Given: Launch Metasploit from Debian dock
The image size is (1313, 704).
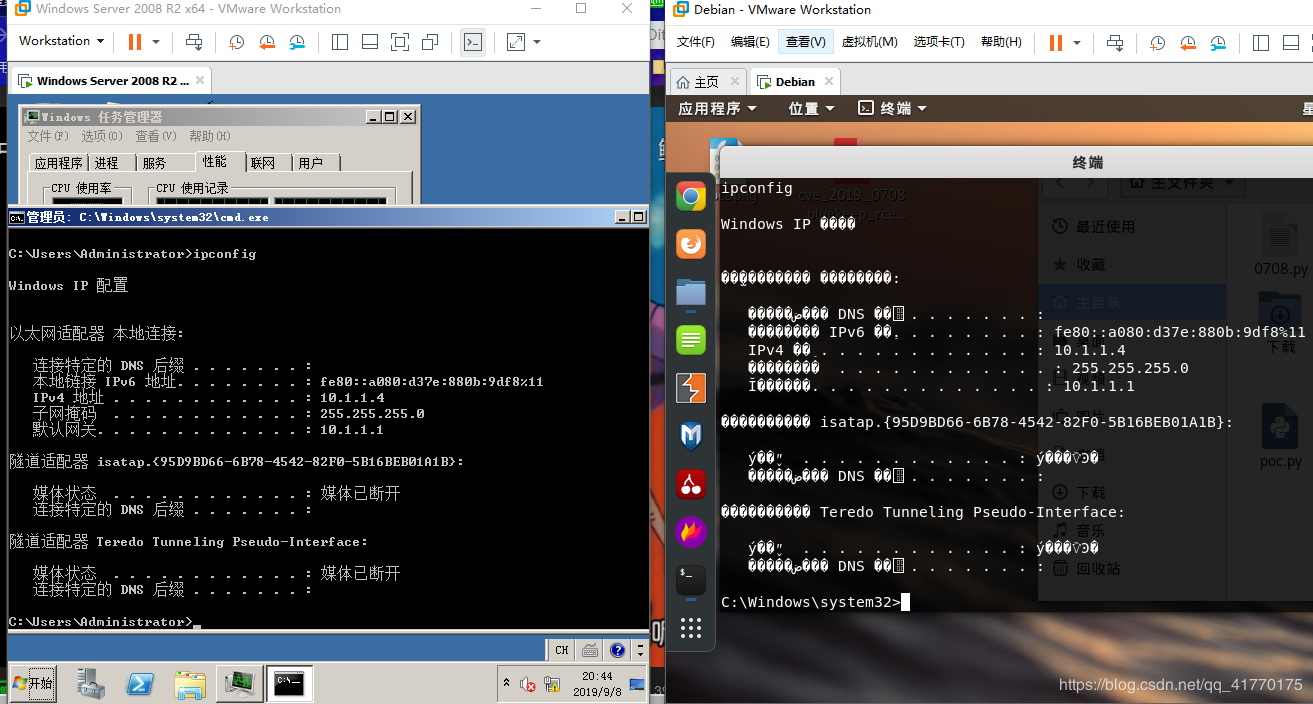Looking at the screenshot, I should (x=691, y=436).
